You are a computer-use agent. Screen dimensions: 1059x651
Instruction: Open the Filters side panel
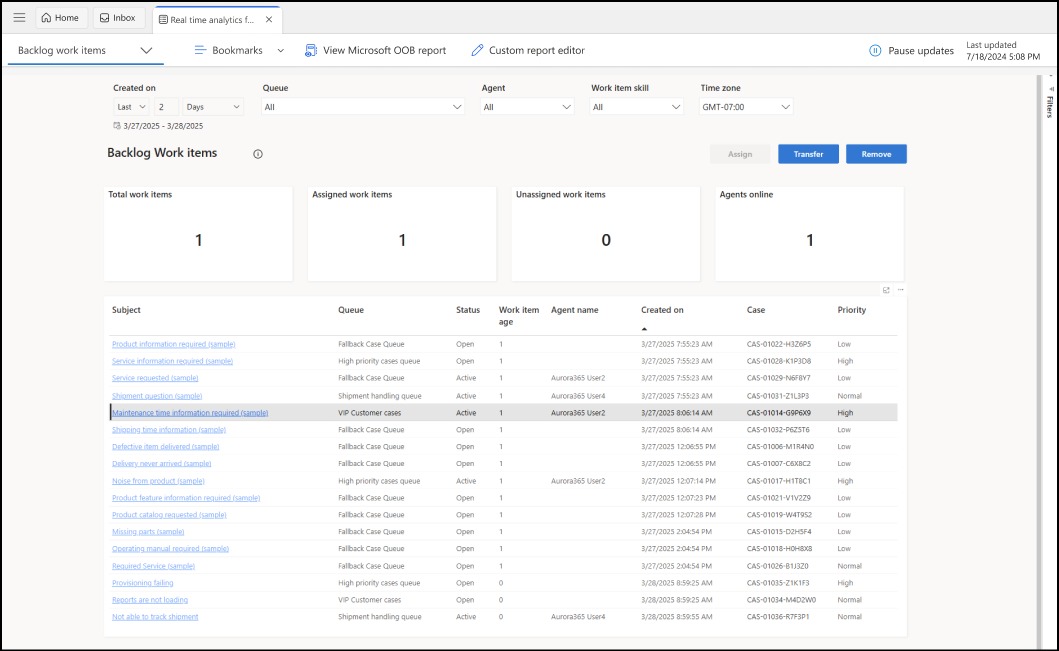coord(1045,105)
